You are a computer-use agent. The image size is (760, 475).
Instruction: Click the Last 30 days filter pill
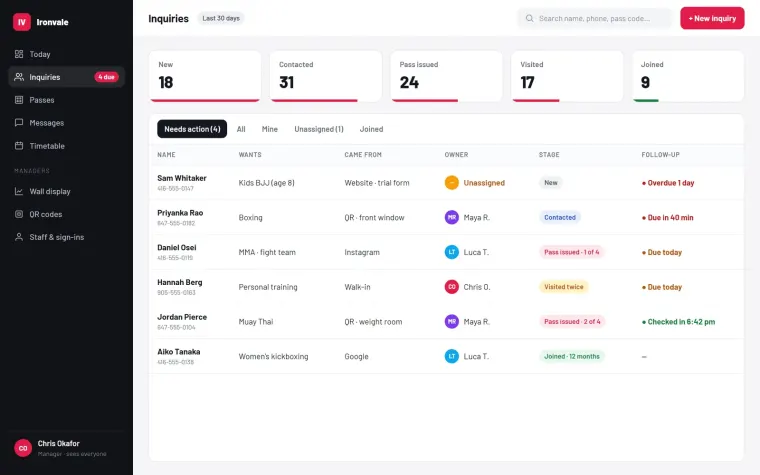(221, 18)
